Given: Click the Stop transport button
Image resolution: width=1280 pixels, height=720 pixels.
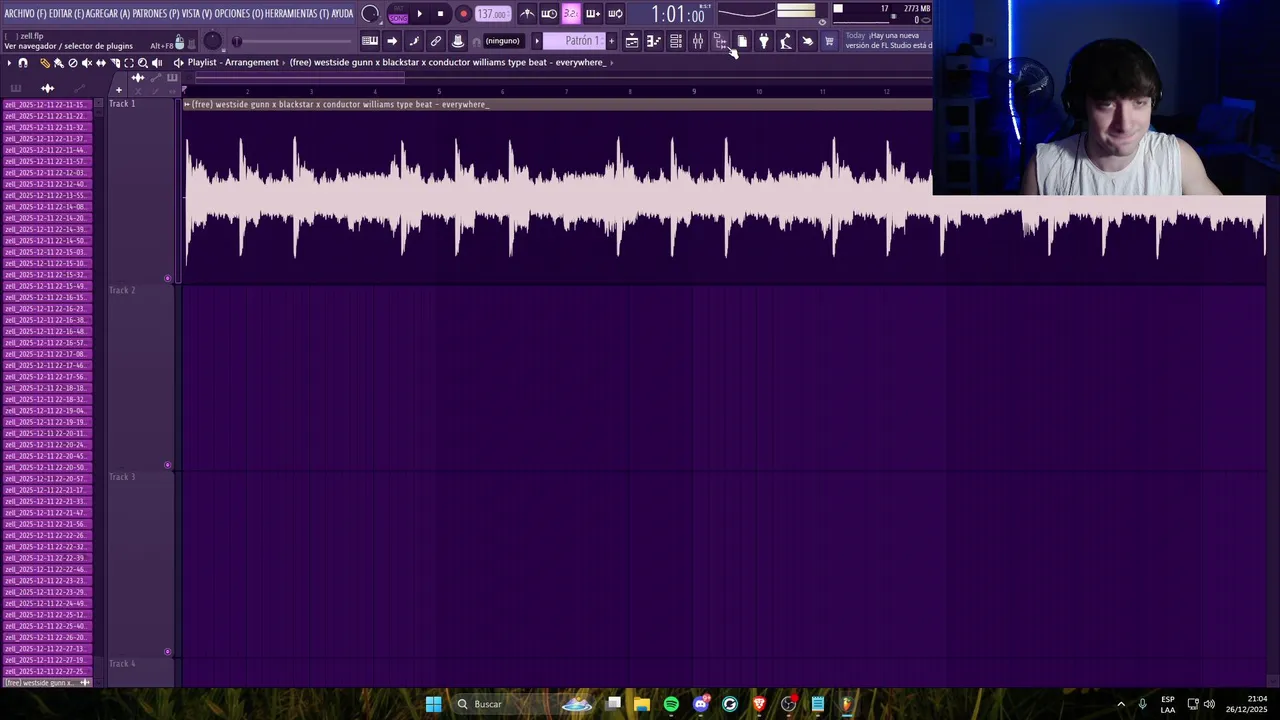Looking at the screenshot, I should coord(440,14).
